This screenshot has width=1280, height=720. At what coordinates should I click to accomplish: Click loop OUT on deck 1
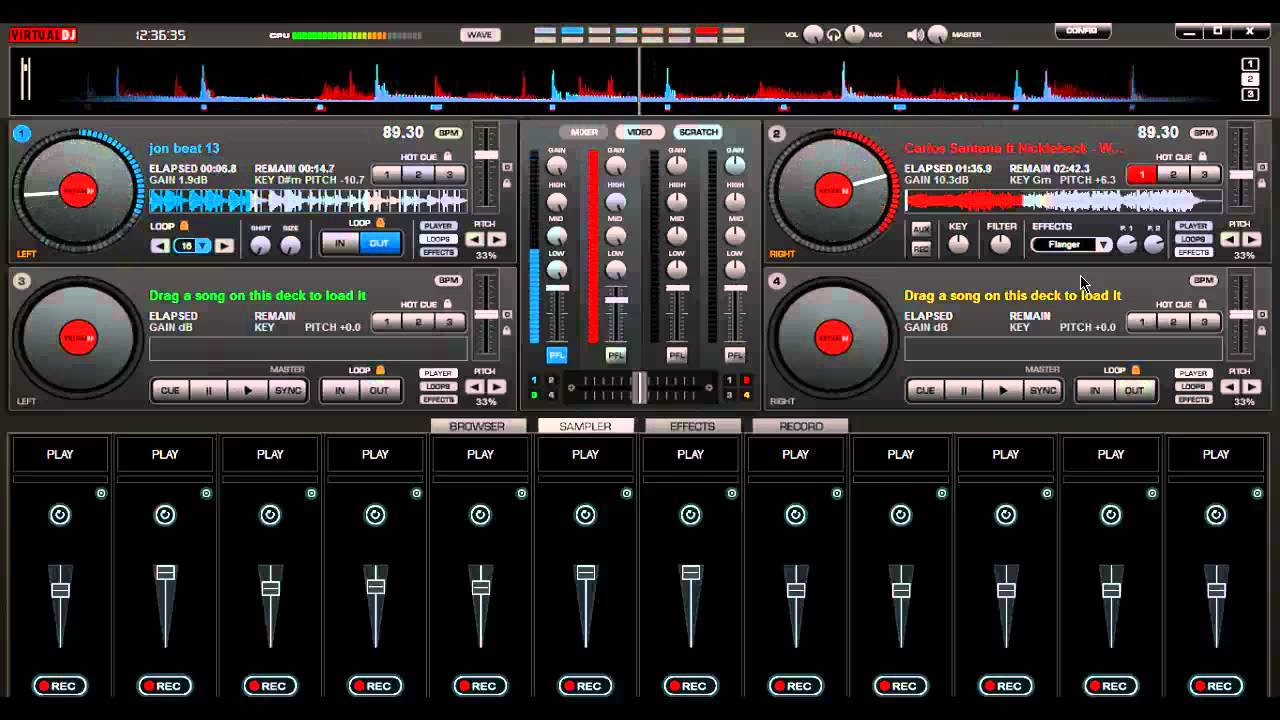click(x=380, y=243)
